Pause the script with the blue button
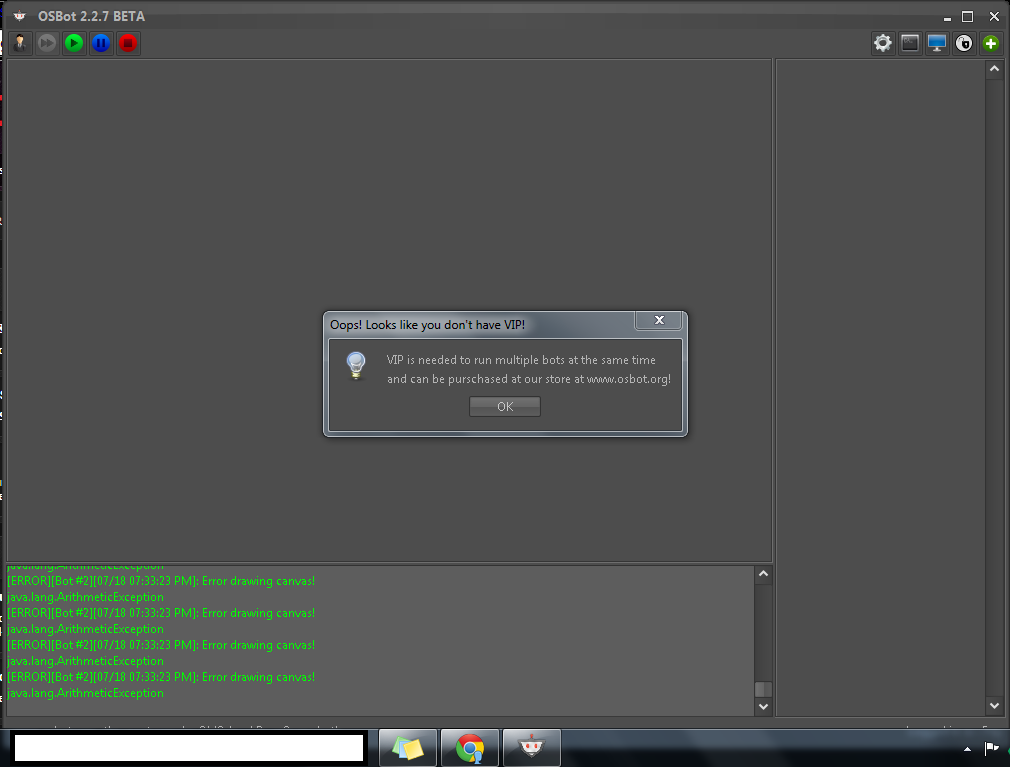This screenshot has height=767, width=1010. (x=101, y=43)
